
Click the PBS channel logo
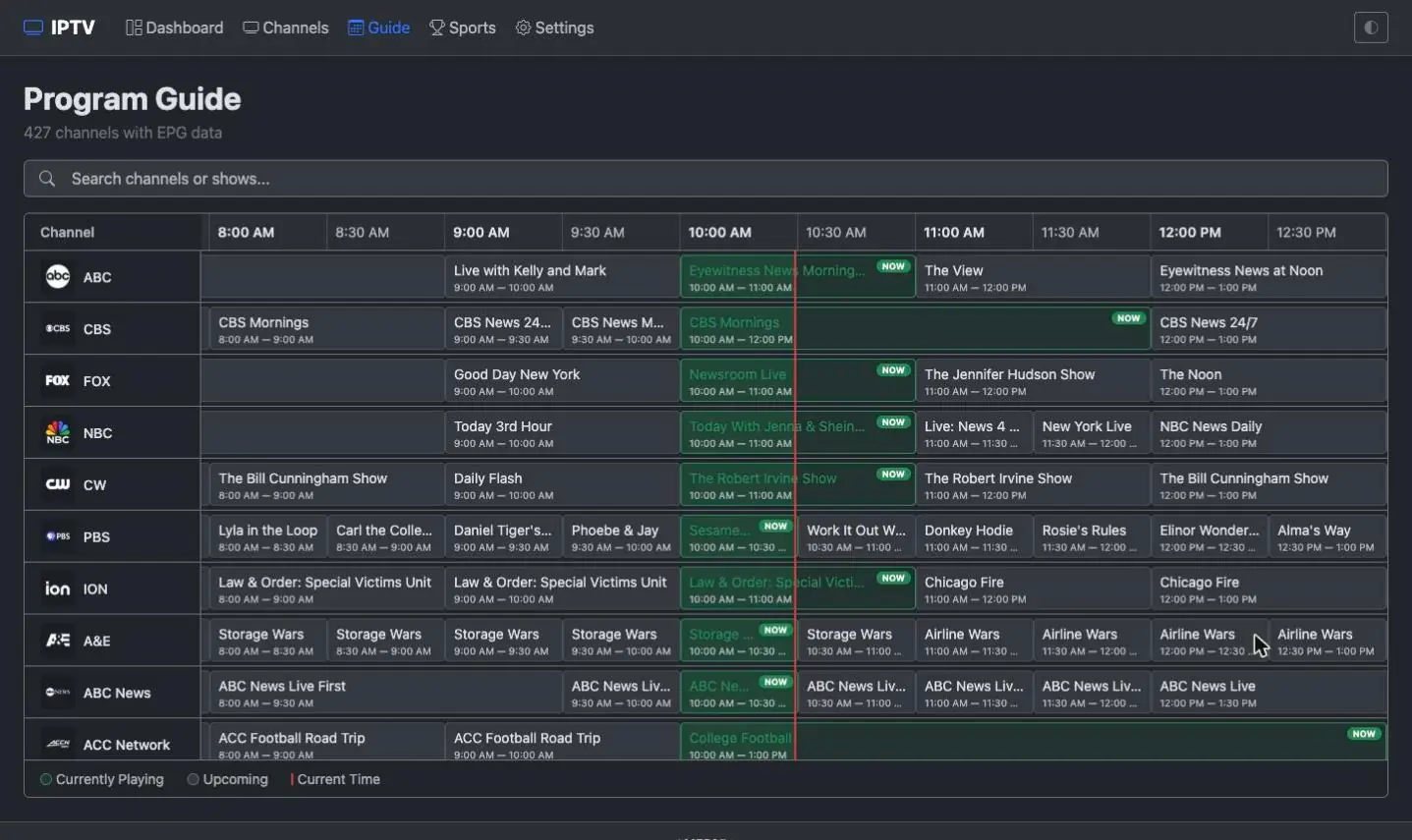(58, 536)
